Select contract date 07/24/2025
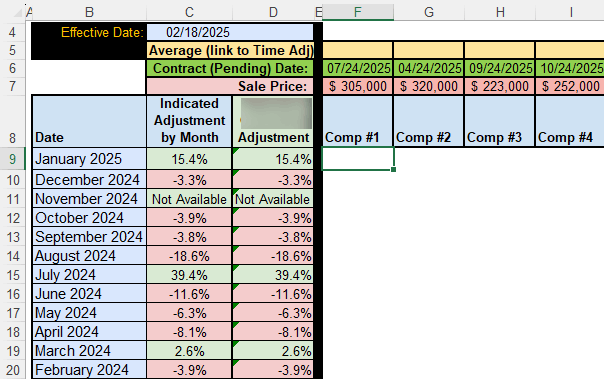This screenshot has width=604, height=379. coord(358,69)
